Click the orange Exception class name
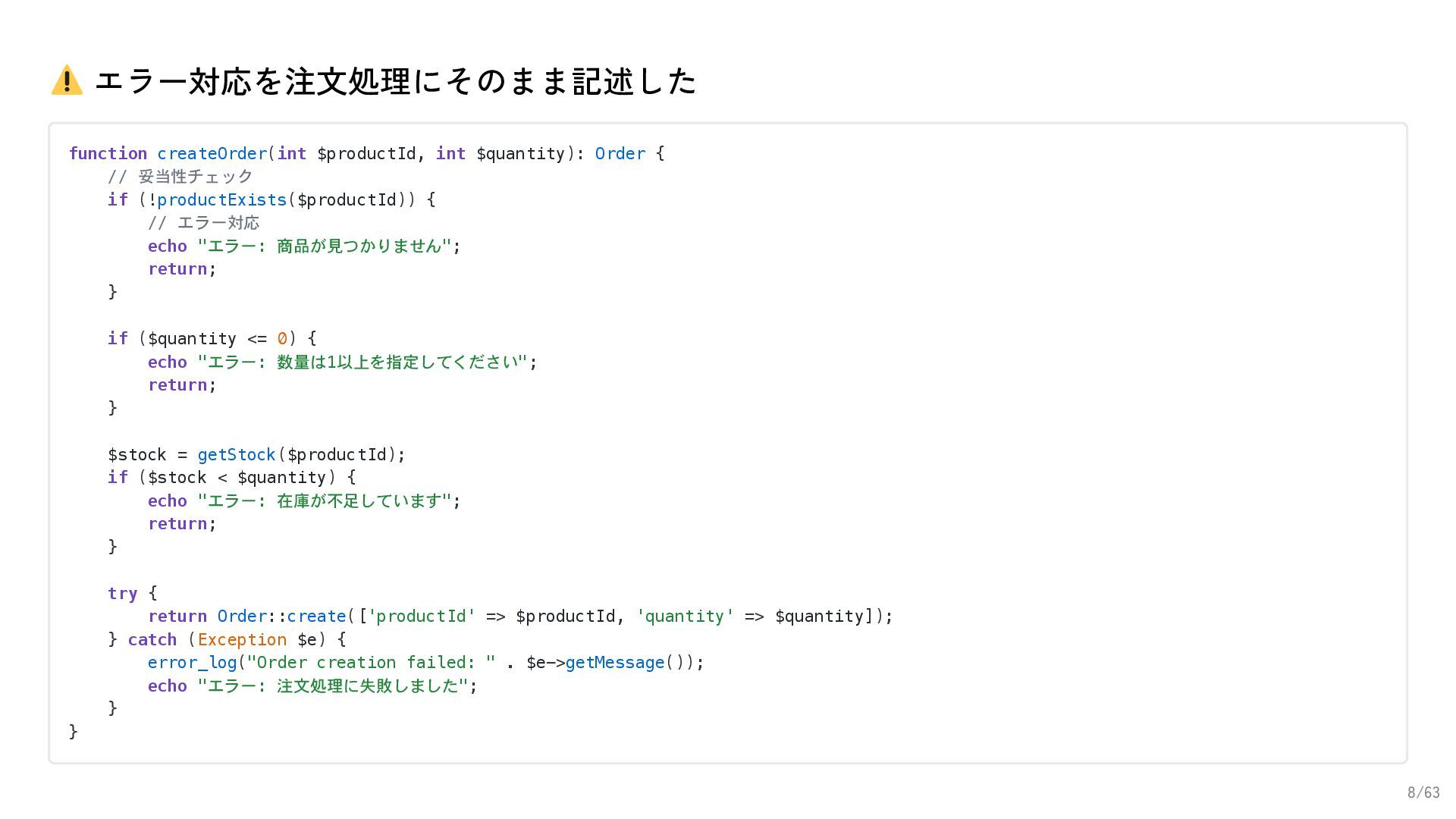 (x=242, y=639)
